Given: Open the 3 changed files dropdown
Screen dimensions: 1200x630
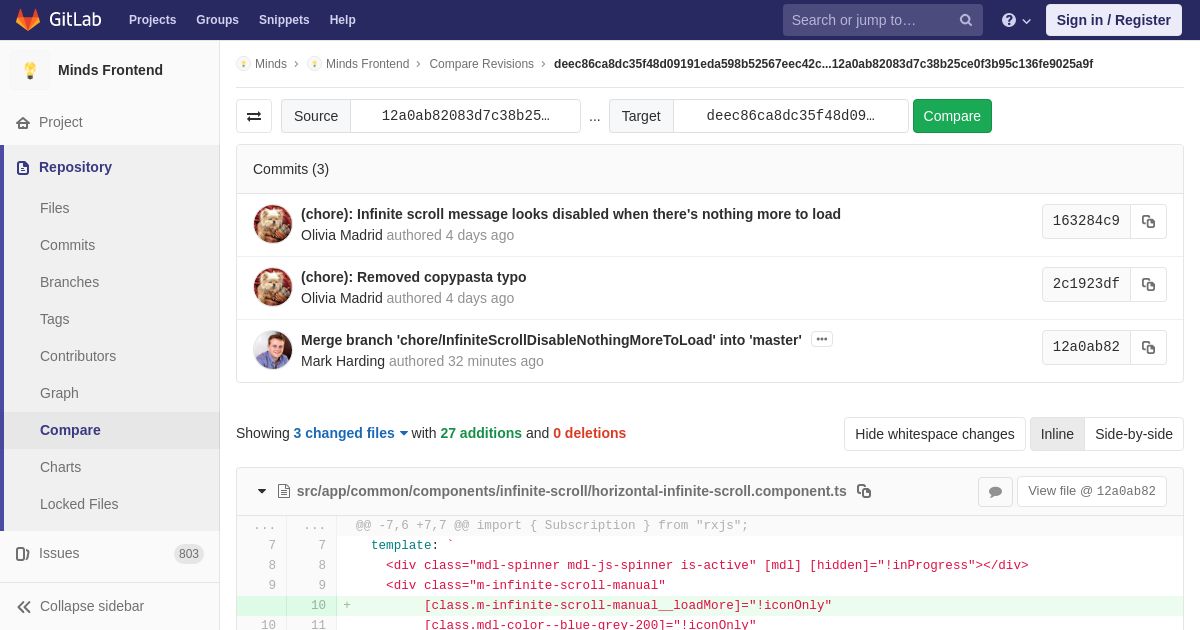Looking at the screenshot, I should 351,433.
